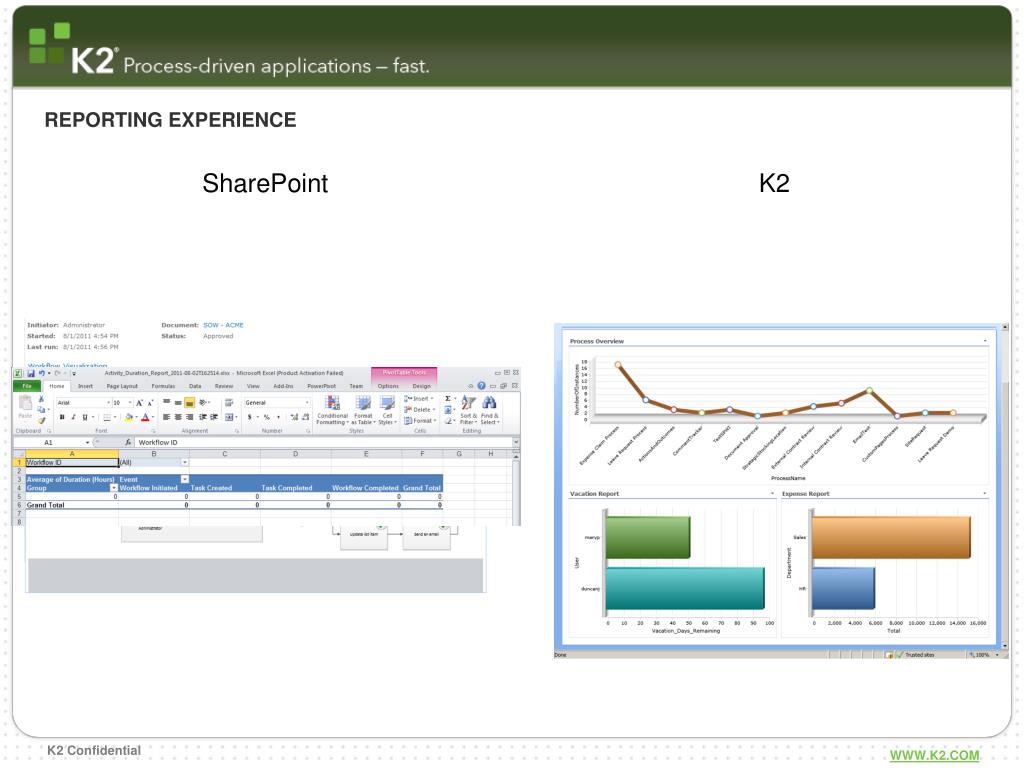Screen dimensions: 1024x768
Task: Toggle Italic formatting in Excel
Action: pos(73,417)
